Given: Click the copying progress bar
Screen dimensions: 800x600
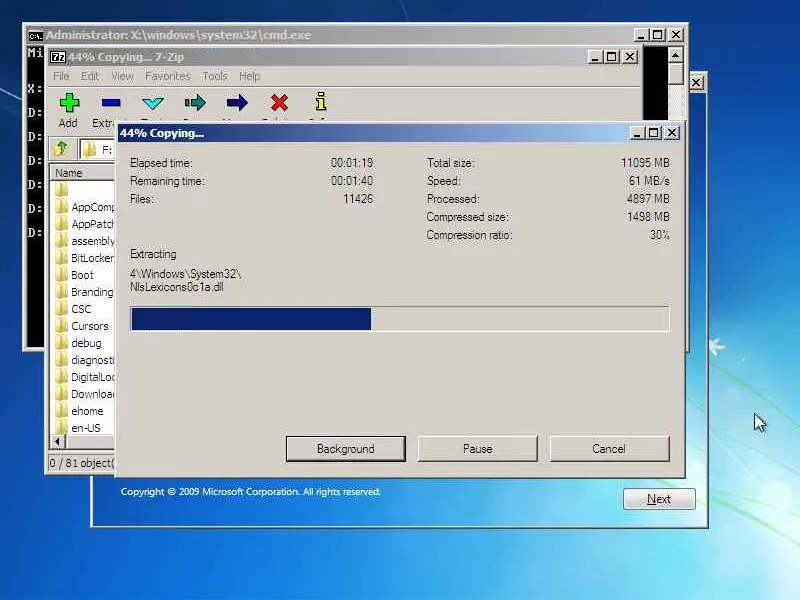Looking at the screenshot, I should click(400, 319).
